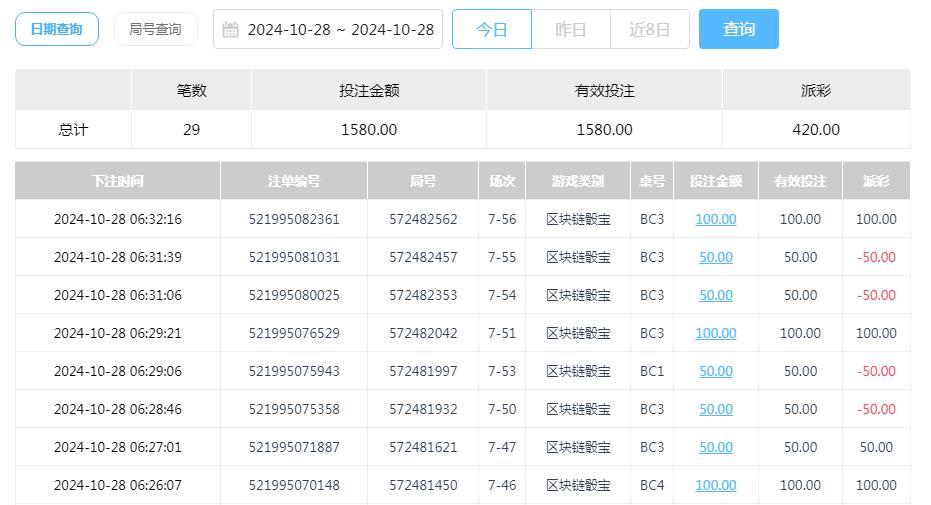Image resolution: width=931 pixels, height=505 pixels.
Task: Open 50.00 bet link for round 7-47
Action: coord(715,447)
